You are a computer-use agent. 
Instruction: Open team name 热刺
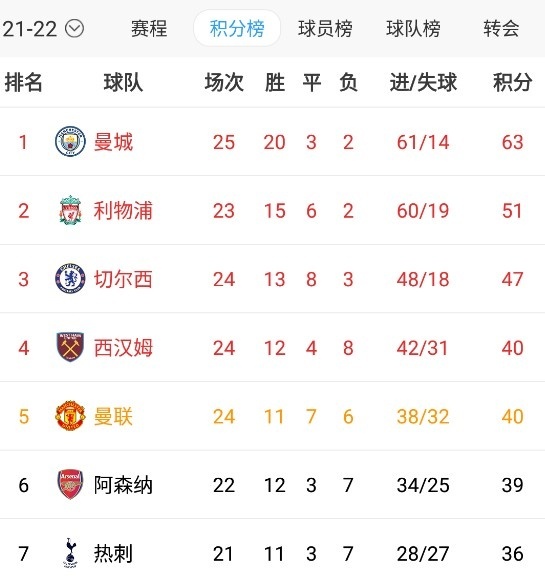113,554
